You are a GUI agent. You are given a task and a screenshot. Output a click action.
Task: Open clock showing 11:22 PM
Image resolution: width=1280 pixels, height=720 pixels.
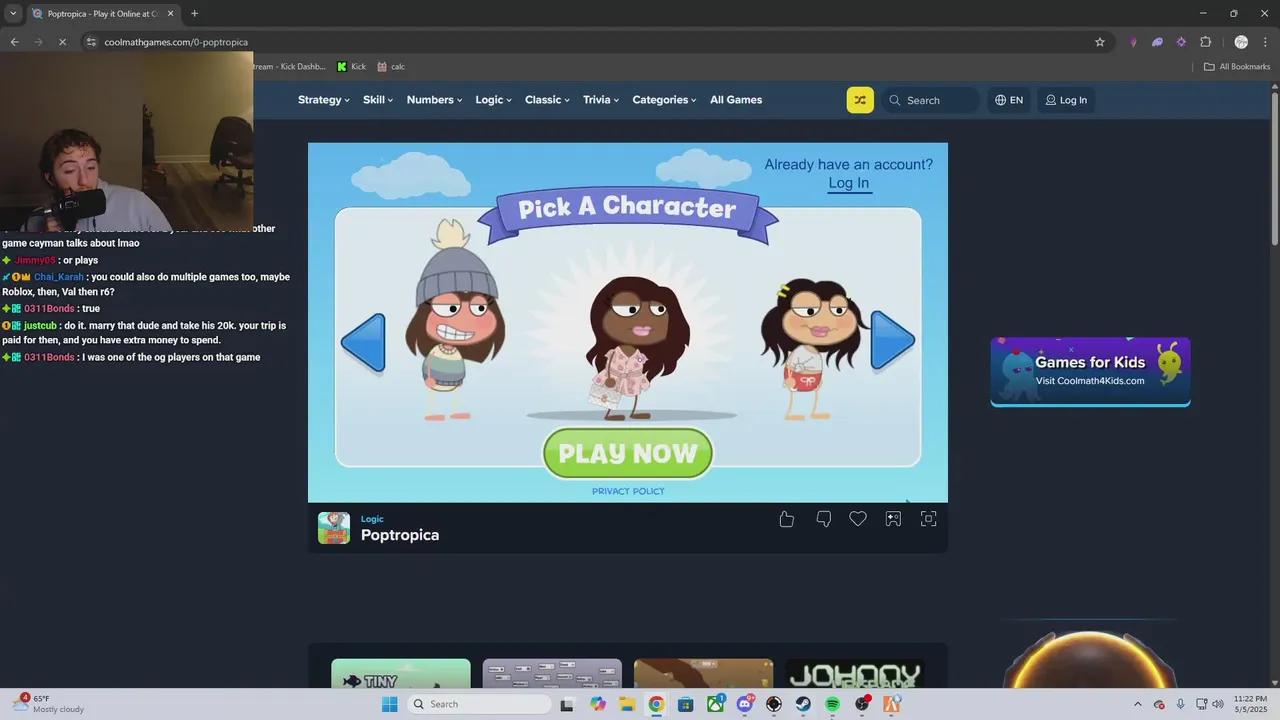pos(1250,704)
